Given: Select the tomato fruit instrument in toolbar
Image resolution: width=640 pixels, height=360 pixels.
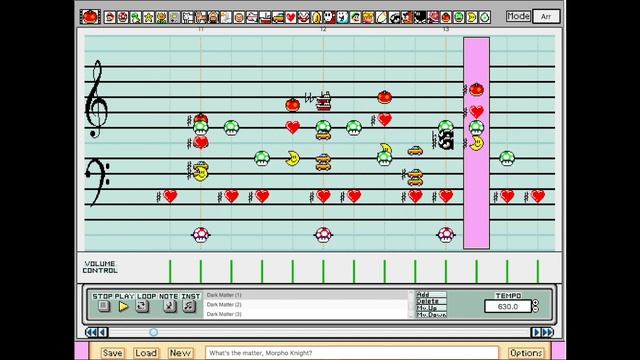Looking at the screenshot, I should 446,17.
